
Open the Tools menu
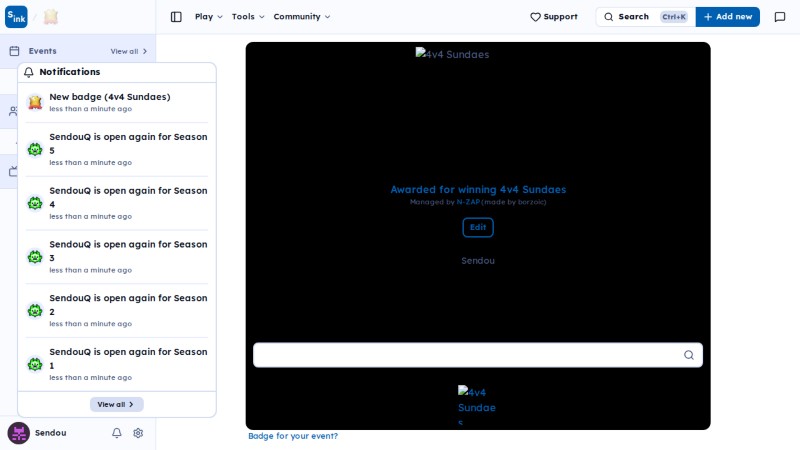point(248,17)
